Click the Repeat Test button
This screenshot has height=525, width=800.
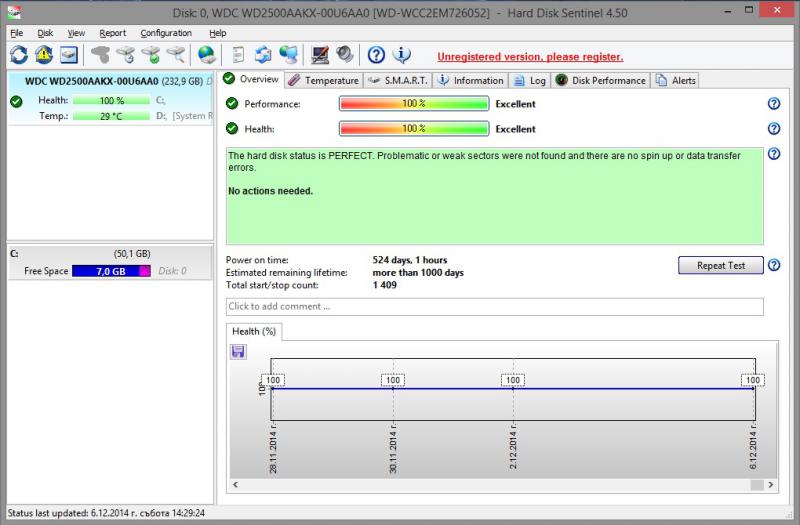click(721, 265)
